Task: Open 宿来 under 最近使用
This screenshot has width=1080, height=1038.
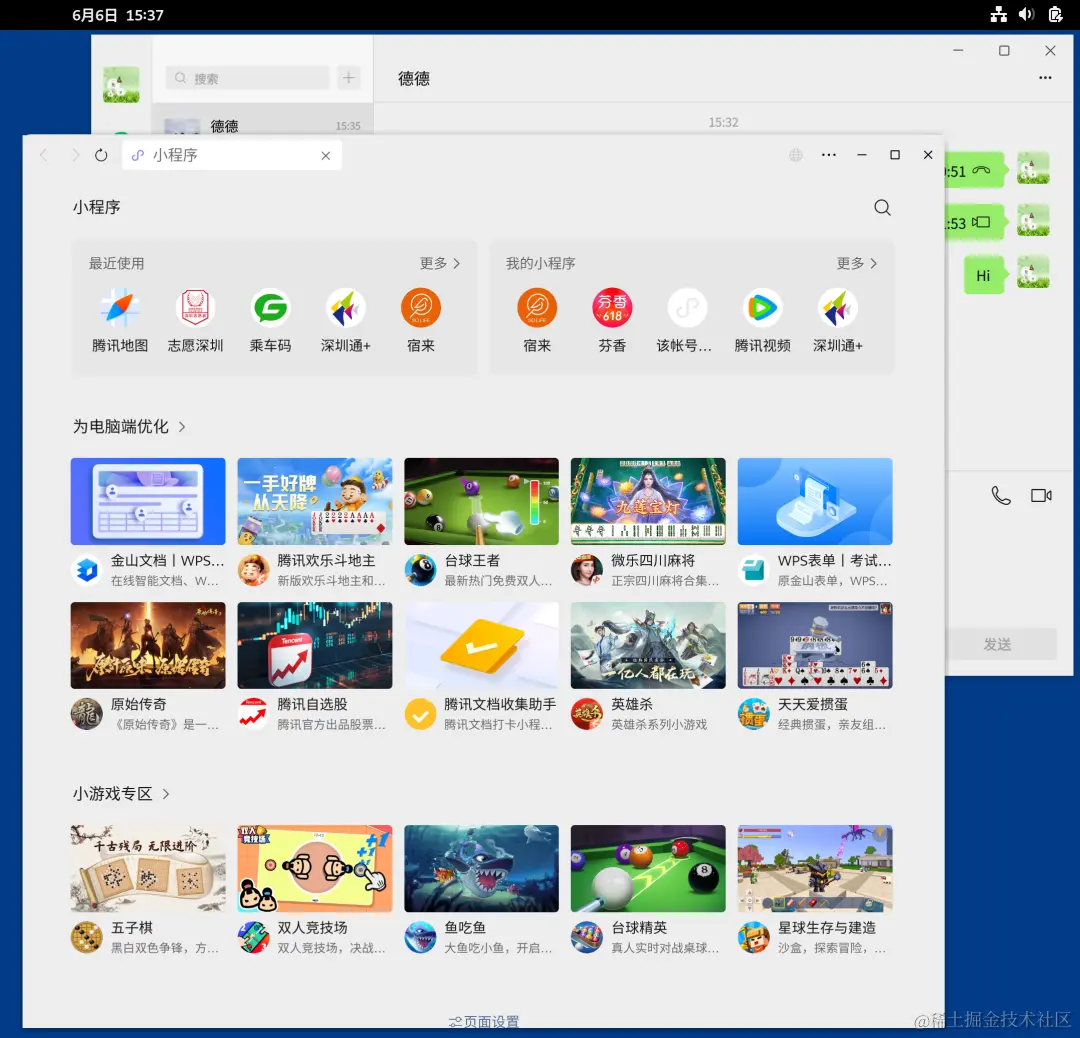Action: [421, 307]
